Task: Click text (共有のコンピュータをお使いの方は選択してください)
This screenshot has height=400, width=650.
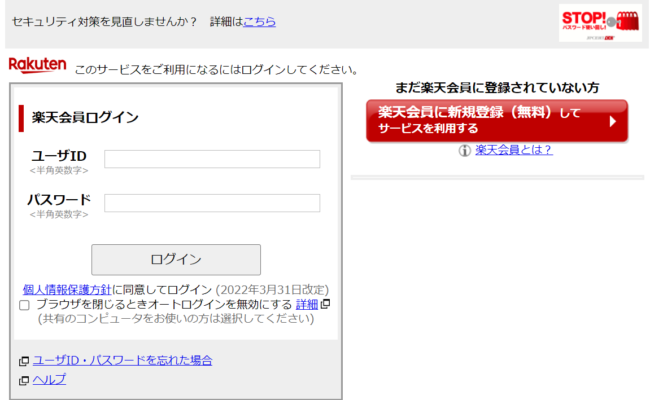Action: point(176,318)
